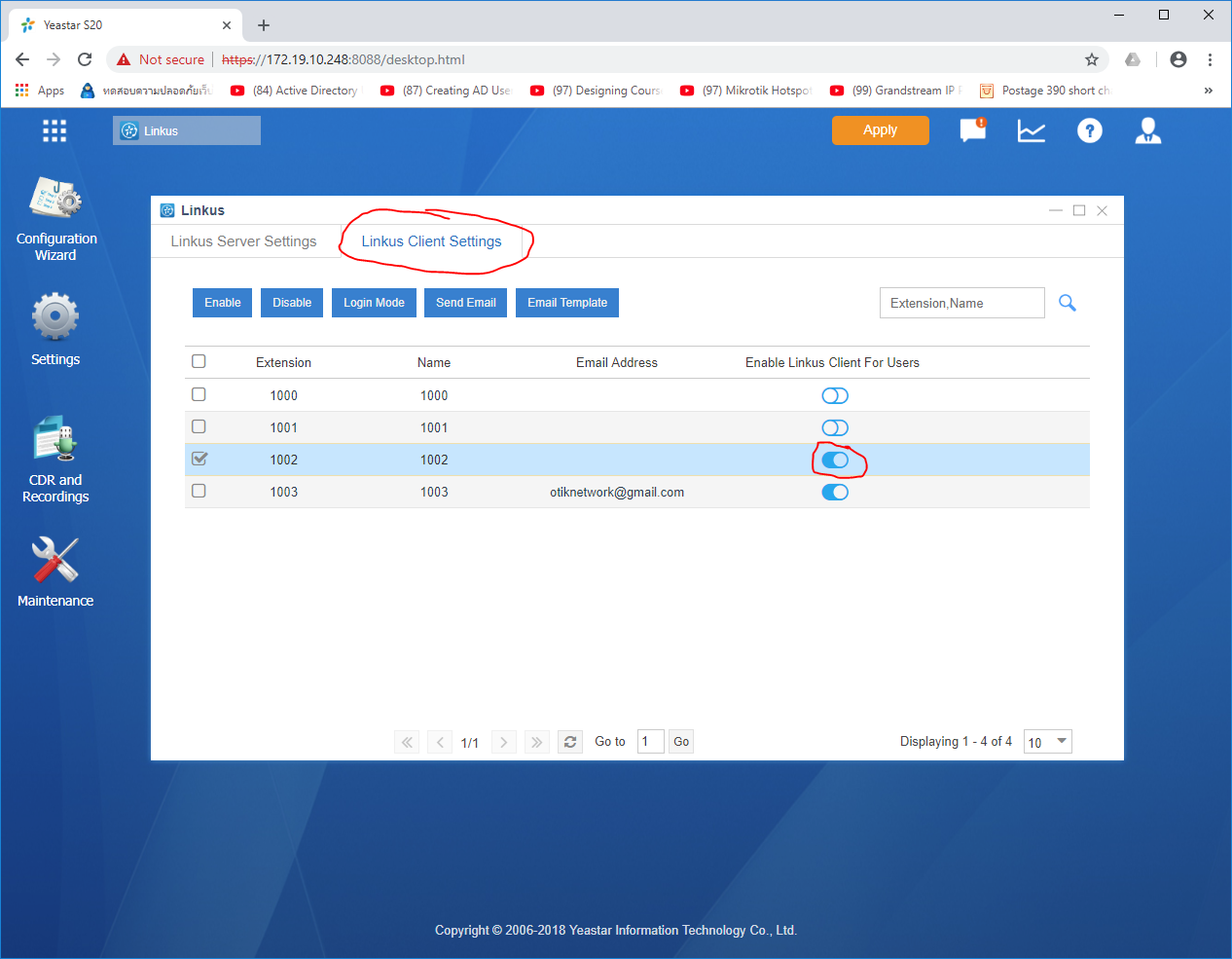Click the browser address bar URL
Screen dimensions: 1232x959
click(x=344, y=59)
